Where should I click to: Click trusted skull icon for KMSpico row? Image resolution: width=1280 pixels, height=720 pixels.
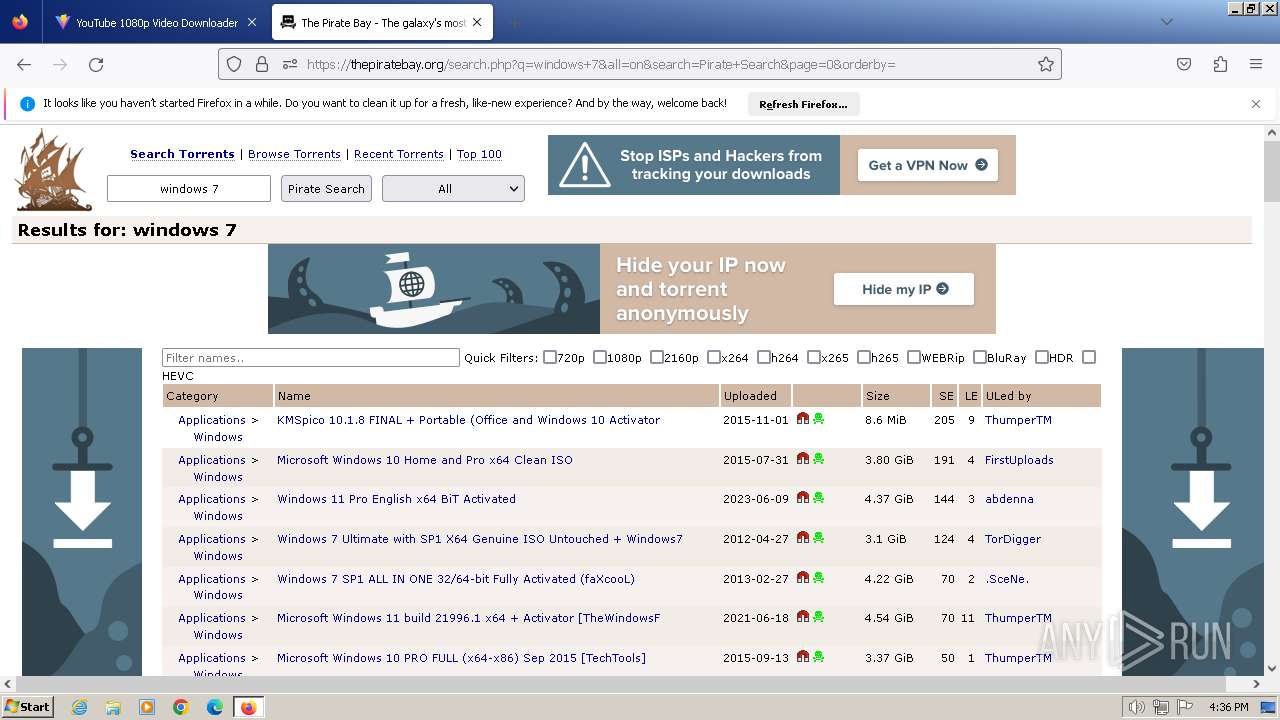[x=818, y=419]
